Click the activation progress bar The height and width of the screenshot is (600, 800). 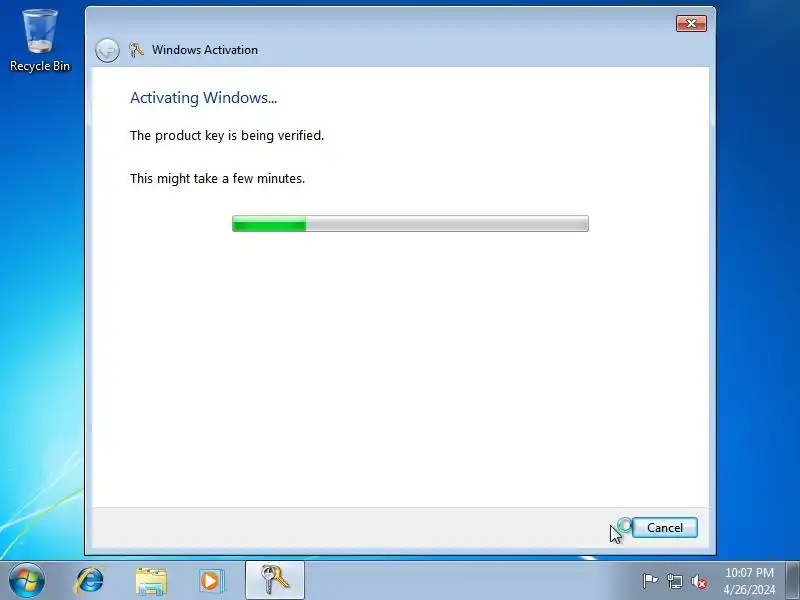pos(410,223)
